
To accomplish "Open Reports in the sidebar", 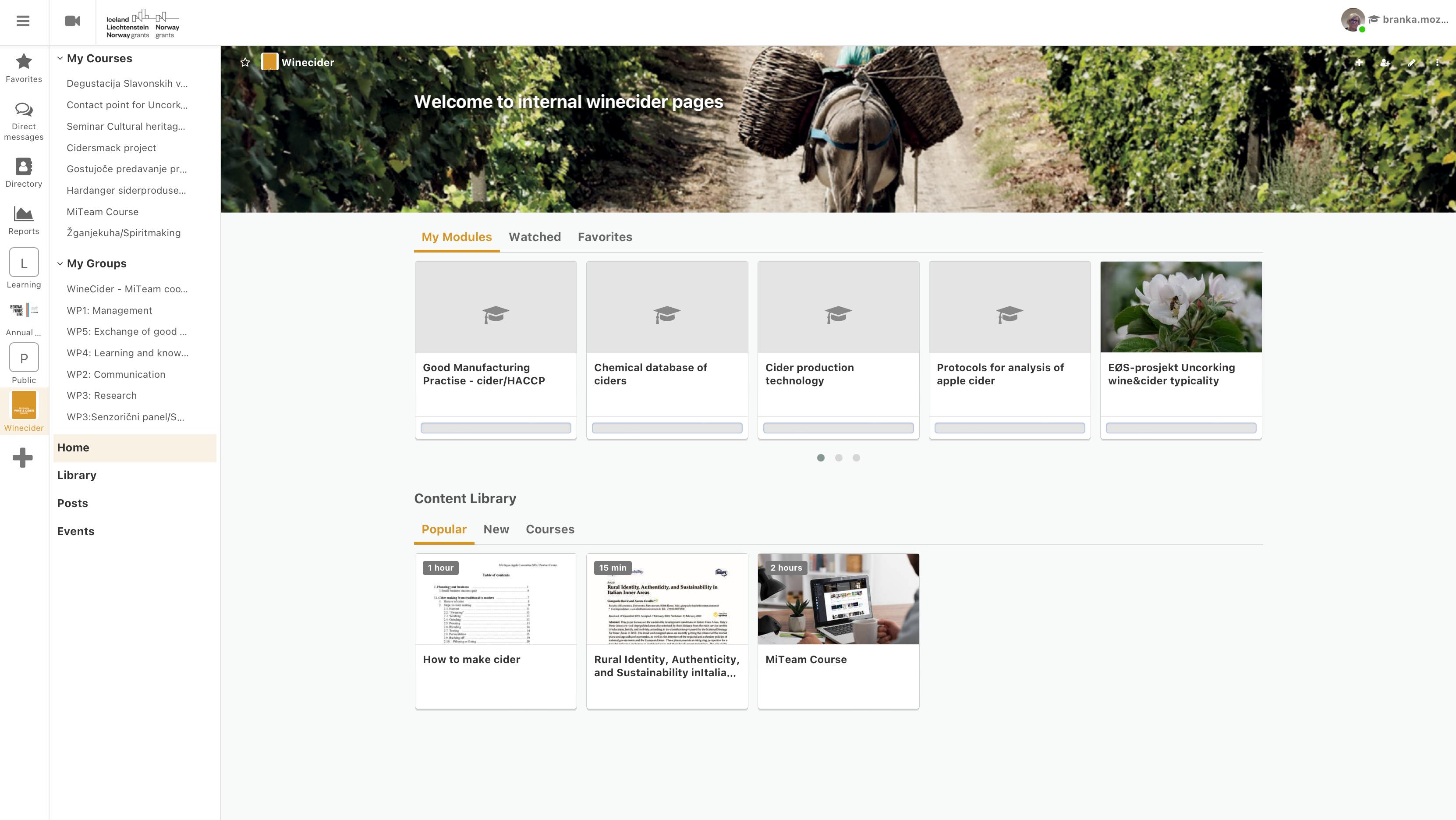I will (24, 220).
